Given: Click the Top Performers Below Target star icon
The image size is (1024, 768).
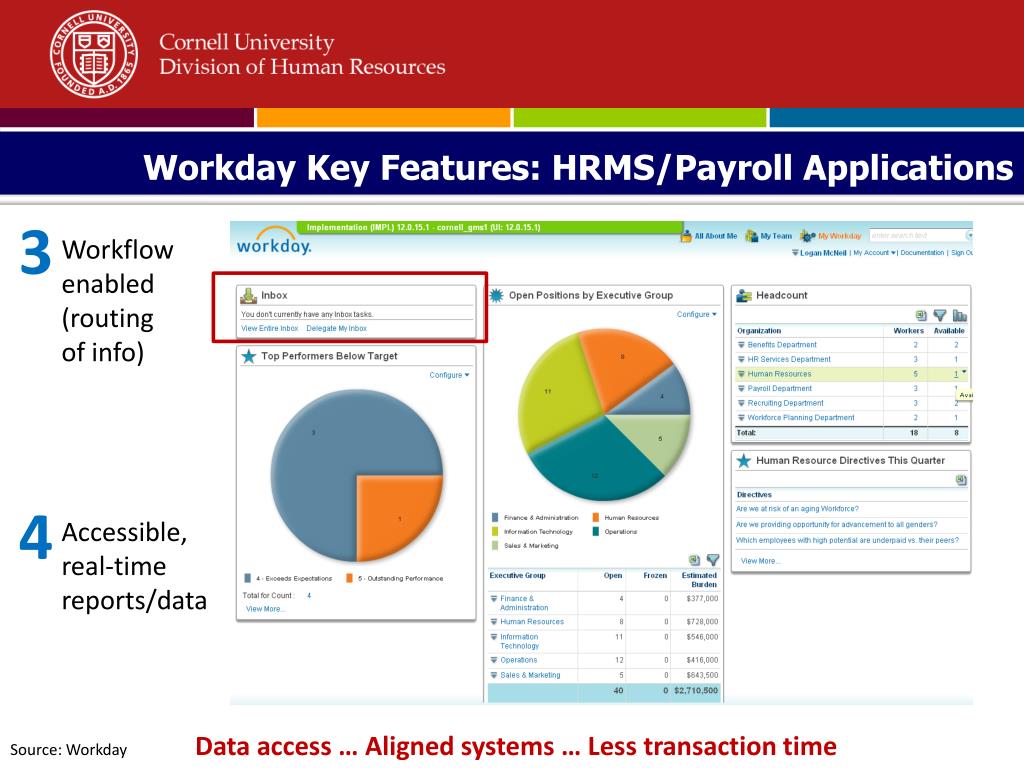Looking at the screenshot, I should [248, 356].
